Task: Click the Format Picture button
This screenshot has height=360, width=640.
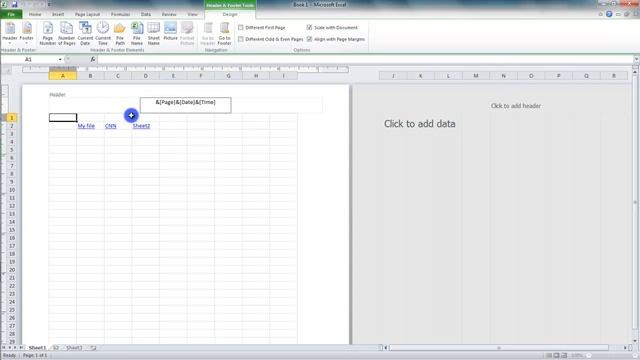Action: tap(187, 33)
